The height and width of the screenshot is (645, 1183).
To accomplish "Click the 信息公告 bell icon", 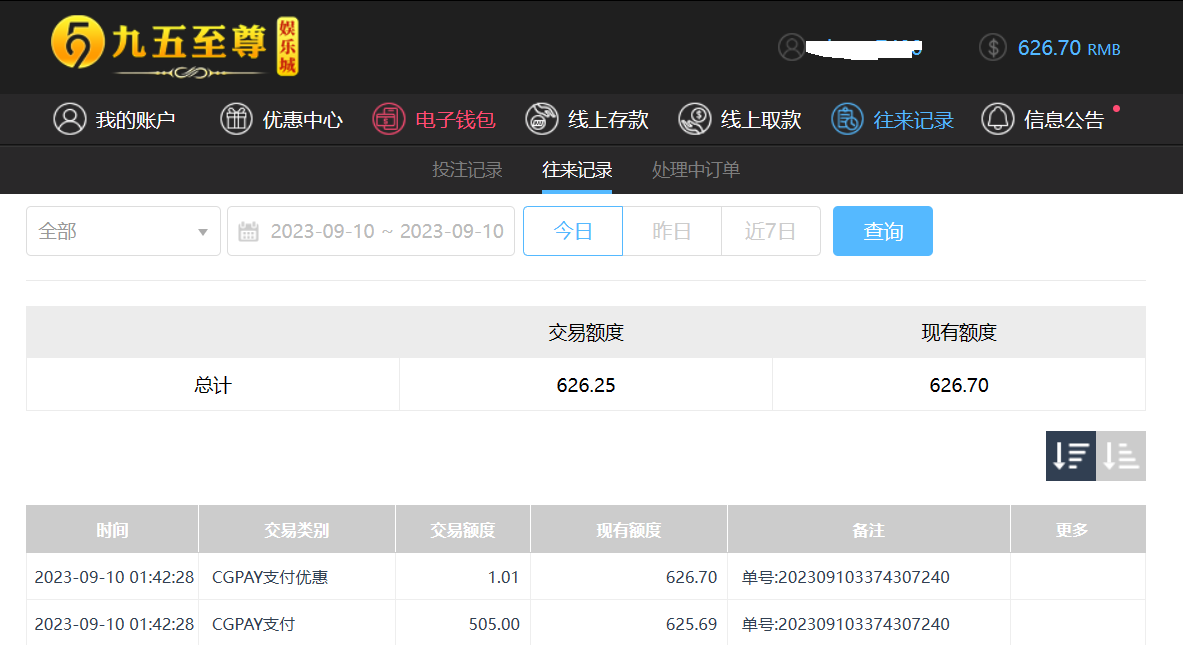I will click(997, 119).
